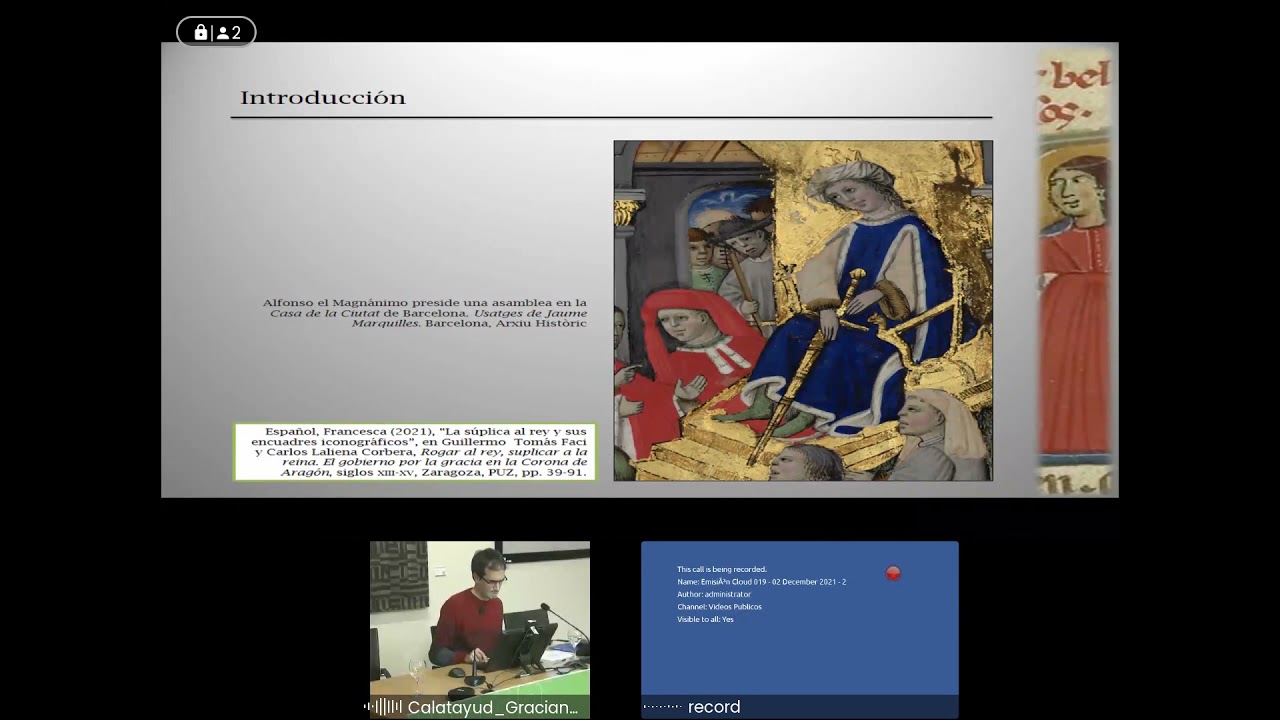1280x720 pixels.
Task: Click the red-robed figure strip on slide edge
Action: (1075, 270)
